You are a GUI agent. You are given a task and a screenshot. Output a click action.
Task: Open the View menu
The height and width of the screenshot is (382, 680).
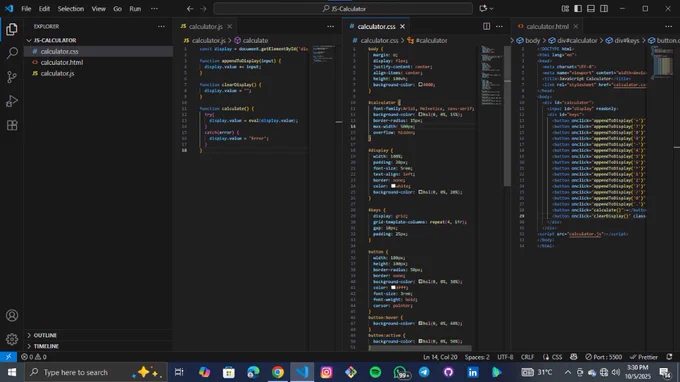[98, 9]
